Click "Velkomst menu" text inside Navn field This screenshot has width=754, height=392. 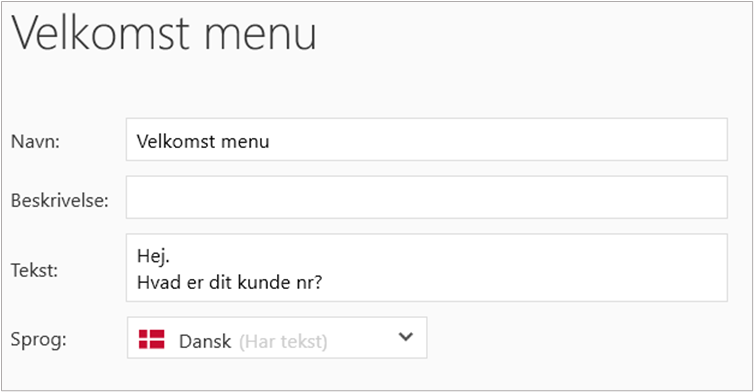203,141
